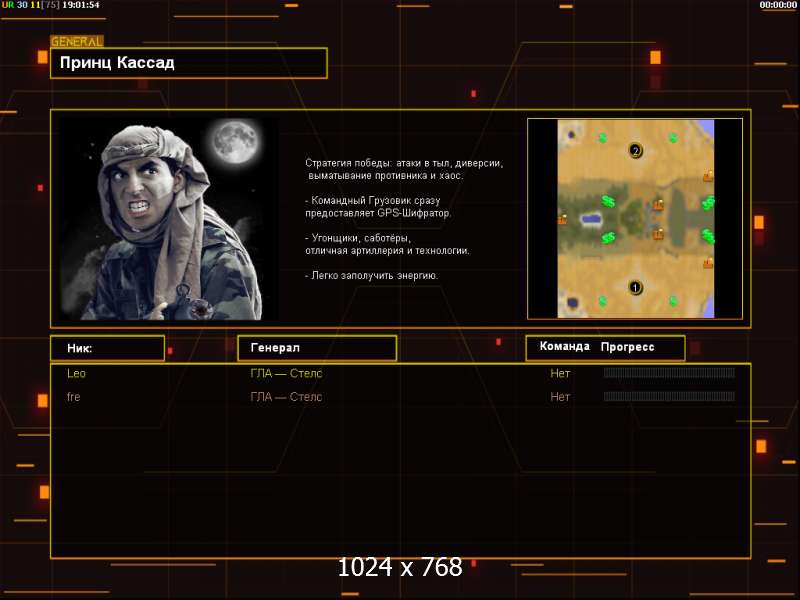The image size is (800, 600).
Task: Click fre's loading progress bar
Action: [x=669, y=396]
